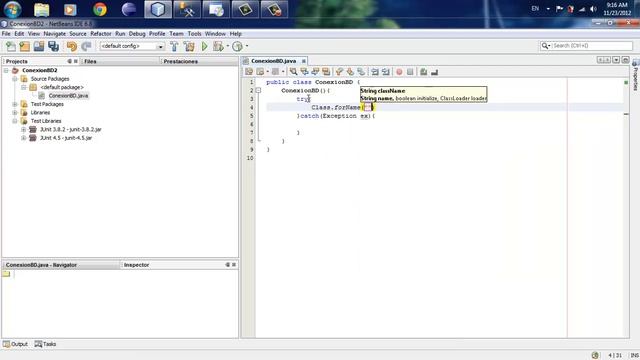
Task: Toggle Highlight Search in editor toolbar
Action: pos(326,72)
